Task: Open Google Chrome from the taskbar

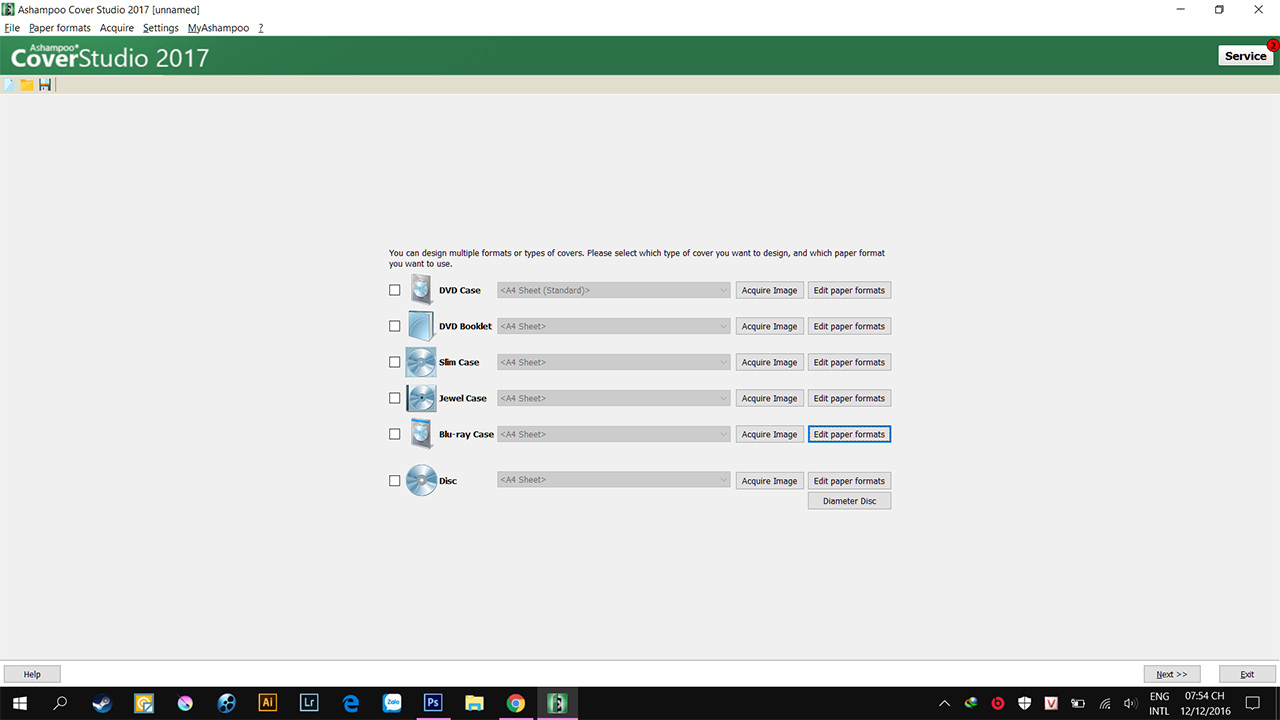Action: [x=515, y=703]
